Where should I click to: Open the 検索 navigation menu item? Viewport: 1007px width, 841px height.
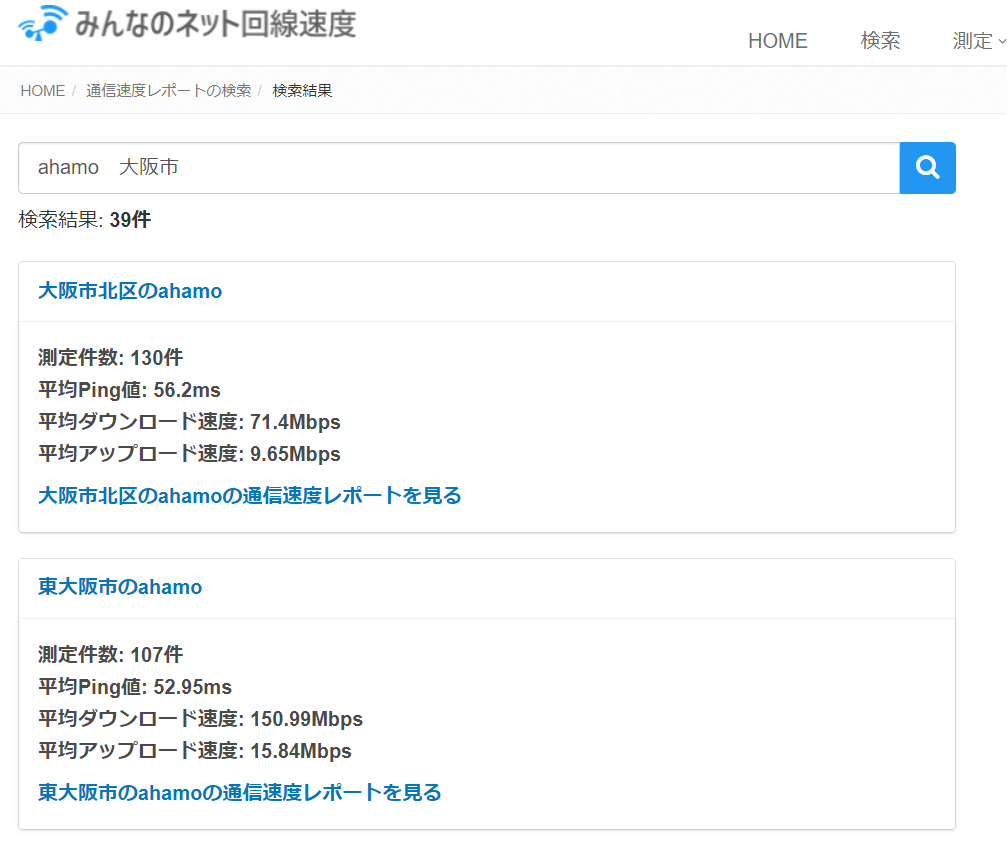[x=880, y=41]
